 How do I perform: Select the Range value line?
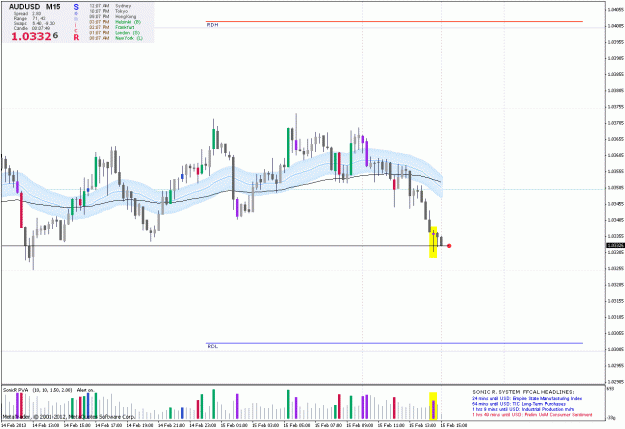tap(29, 18)
